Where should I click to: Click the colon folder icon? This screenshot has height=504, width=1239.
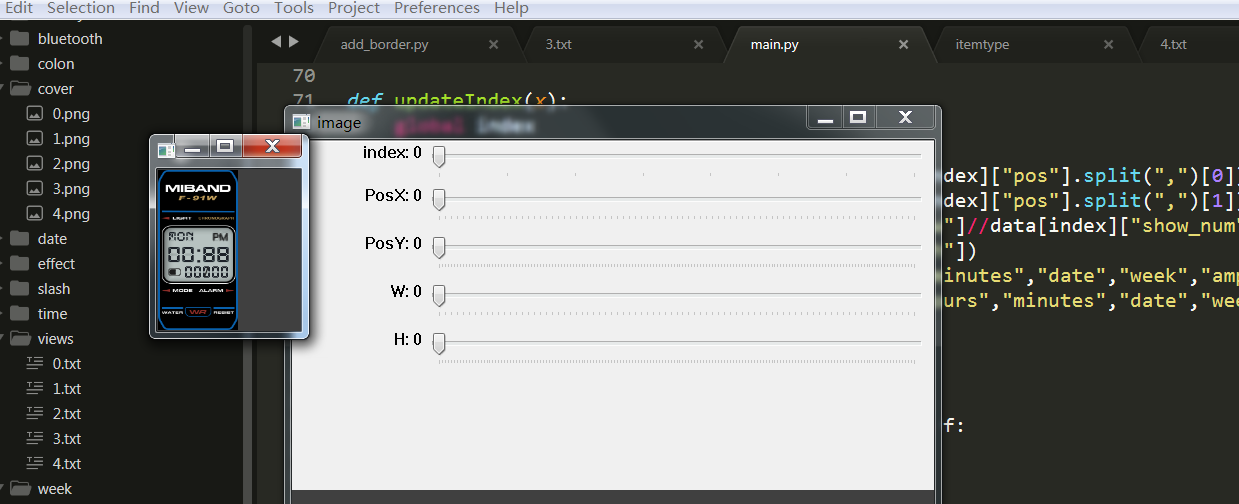18,64
